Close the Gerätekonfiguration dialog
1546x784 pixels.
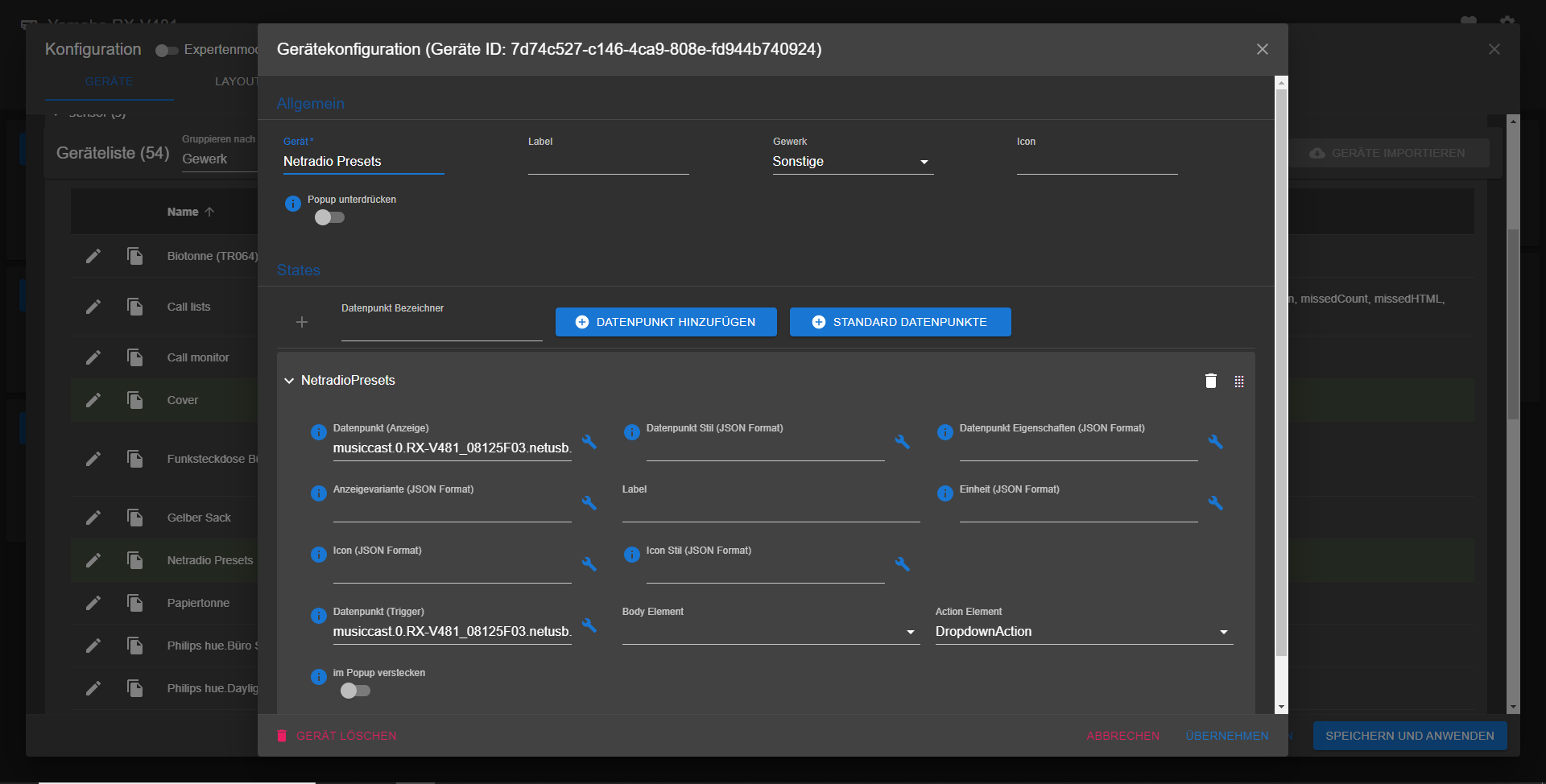tap(1263, 49)
